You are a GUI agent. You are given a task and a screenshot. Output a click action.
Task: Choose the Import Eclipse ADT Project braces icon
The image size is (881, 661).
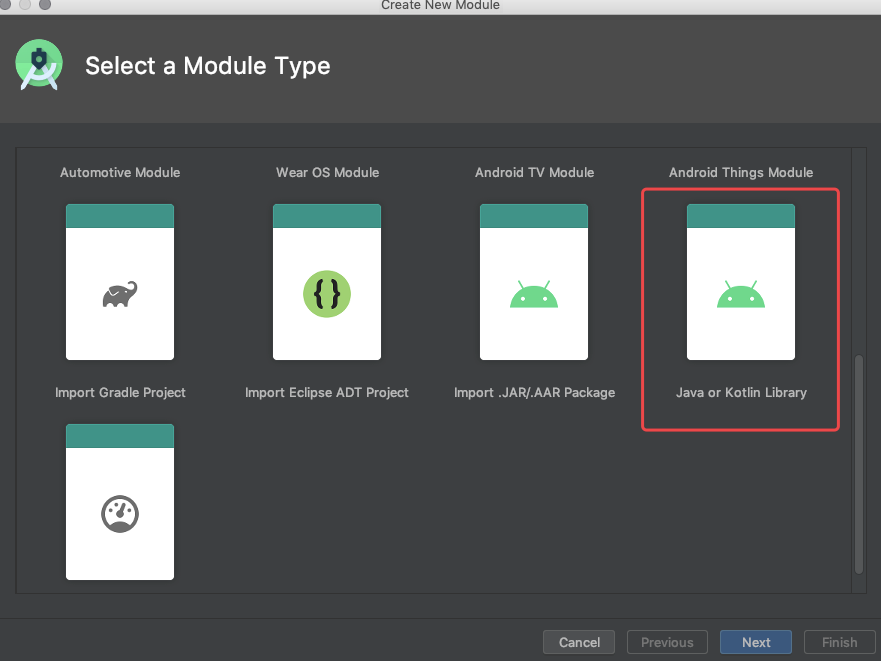(x=326, y=294)
